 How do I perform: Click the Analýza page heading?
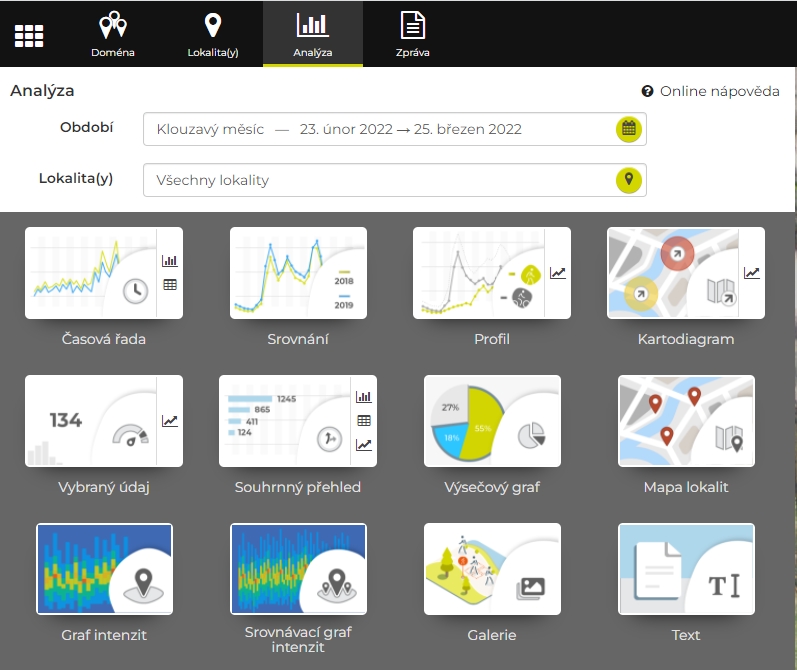42,91
